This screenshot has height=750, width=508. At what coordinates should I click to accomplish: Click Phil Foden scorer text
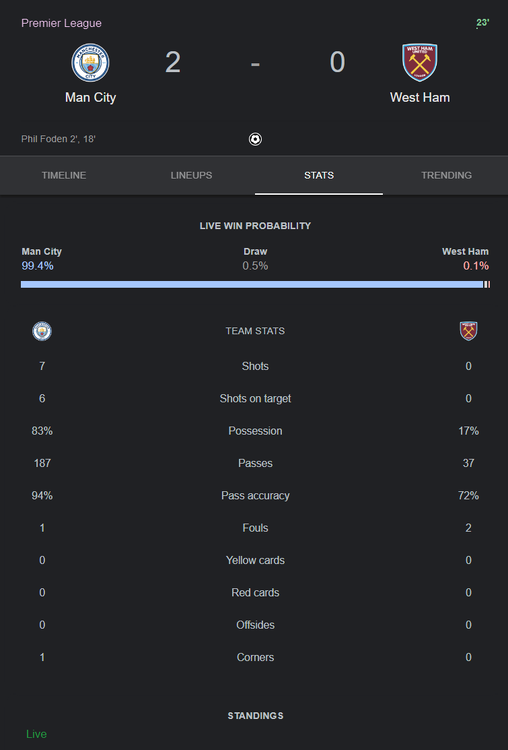coord(58,139)
